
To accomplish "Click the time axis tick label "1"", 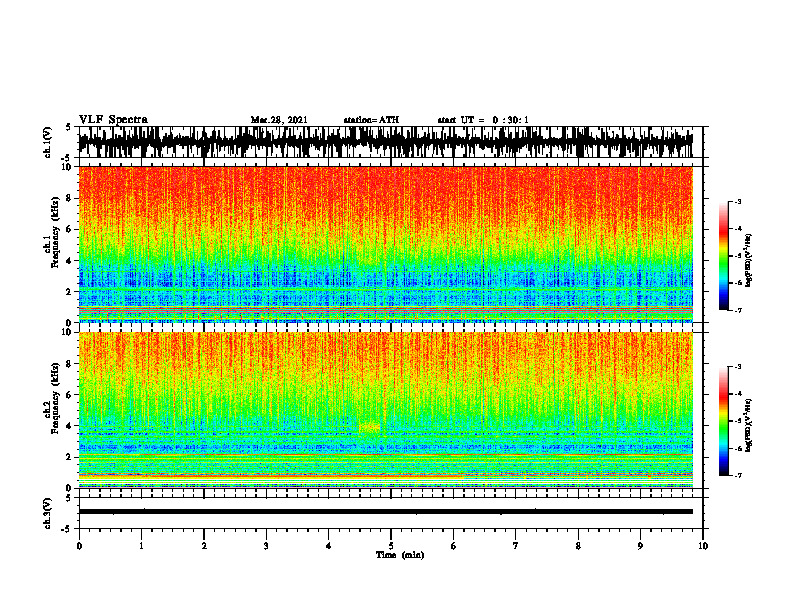I will (x=141, y=546).
